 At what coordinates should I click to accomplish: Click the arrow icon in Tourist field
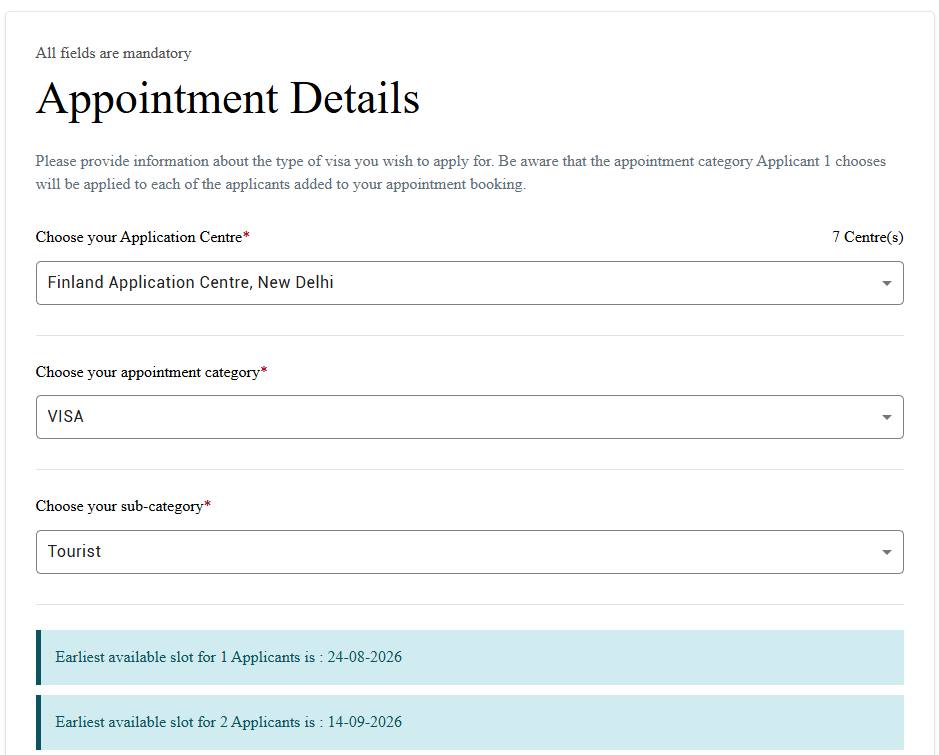[887, 552]
